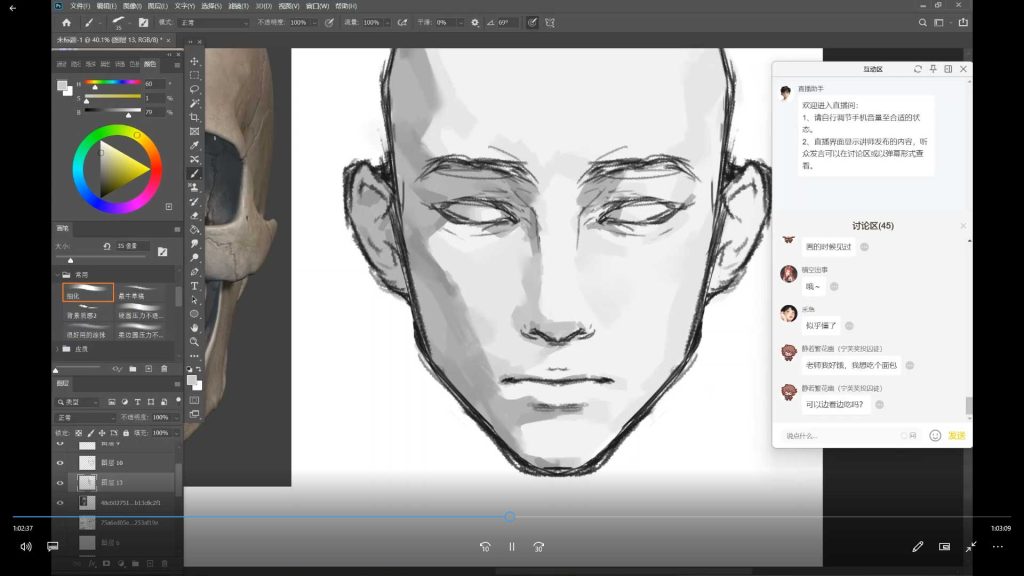Open layer blend mode dropdown

point(84,417)
